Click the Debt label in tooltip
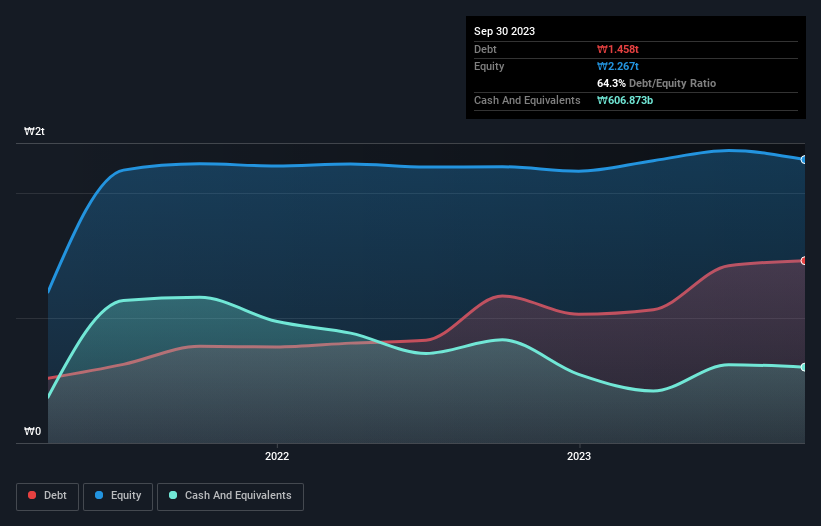This screenshot has width=821, height=526. [485, 49]
